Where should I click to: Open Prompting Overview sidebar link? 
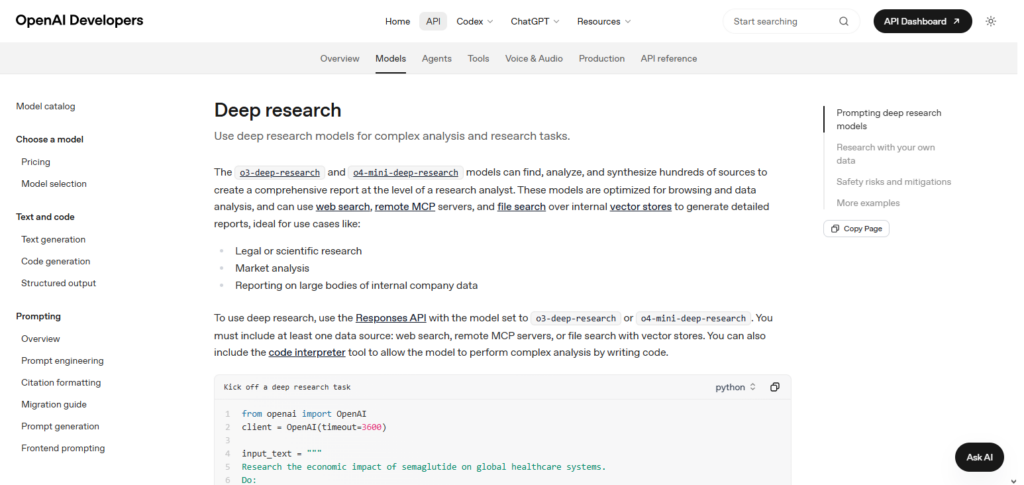40,339
